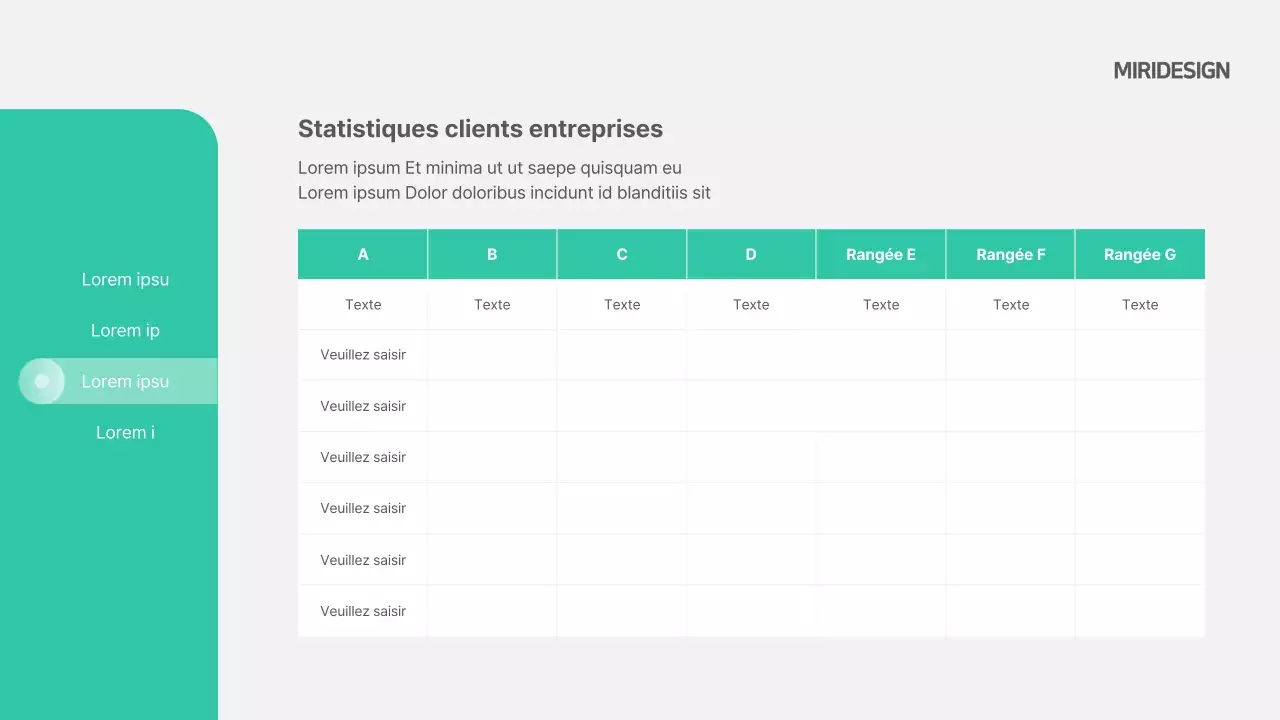Select the last Veuillez saisir cell
This screenshot has width=1280, height=720.
tap(363, 611)
